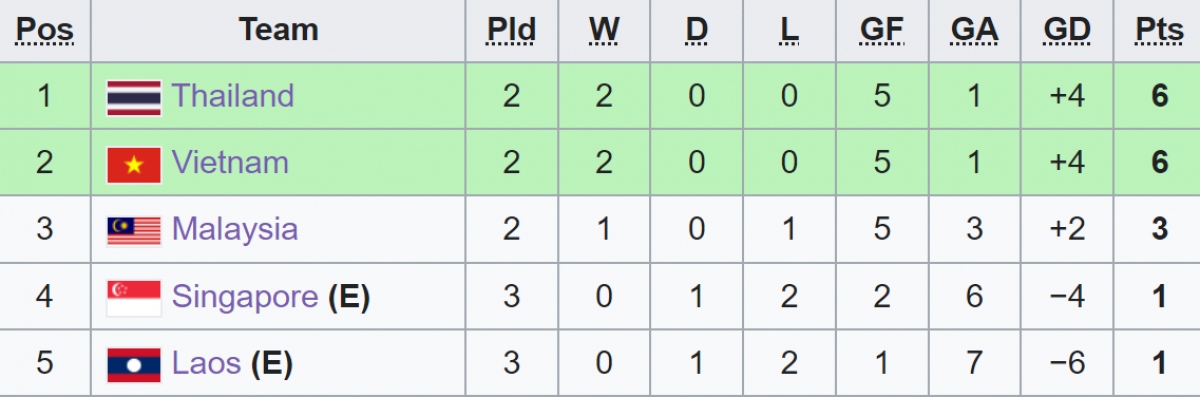Screen dimensions: 1200x397
Task: Click the Laos flag icon
Action: [134, 365]
